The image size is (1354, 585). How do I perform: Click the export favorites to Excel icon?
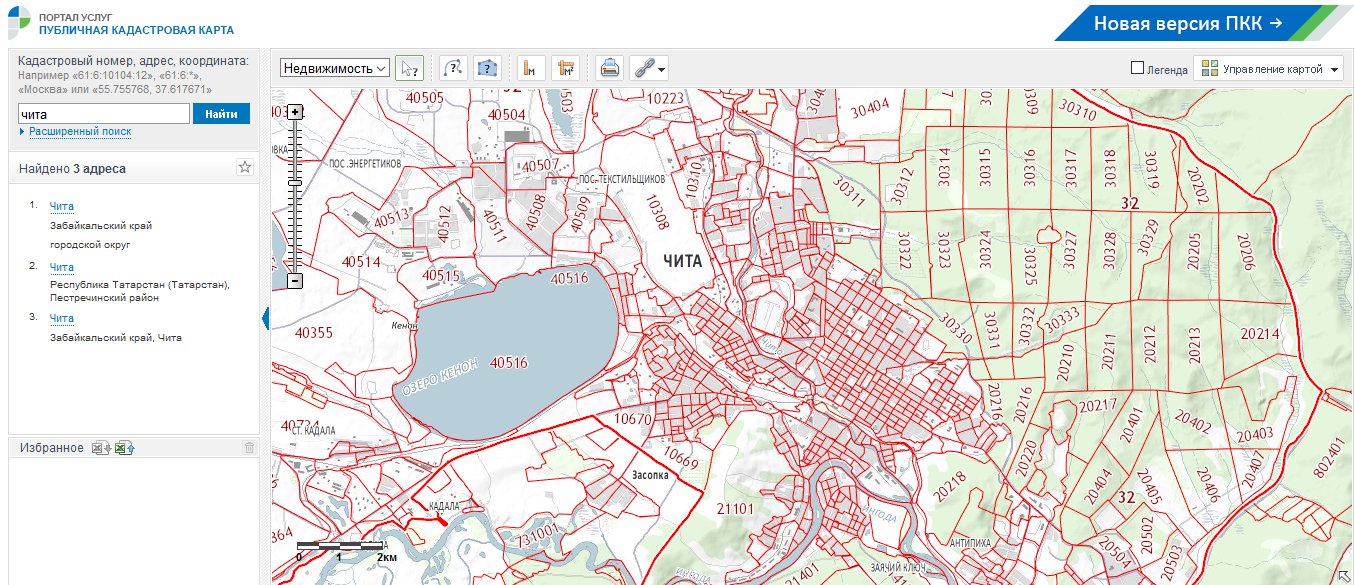pyautogui.click(x=101, y=448)
